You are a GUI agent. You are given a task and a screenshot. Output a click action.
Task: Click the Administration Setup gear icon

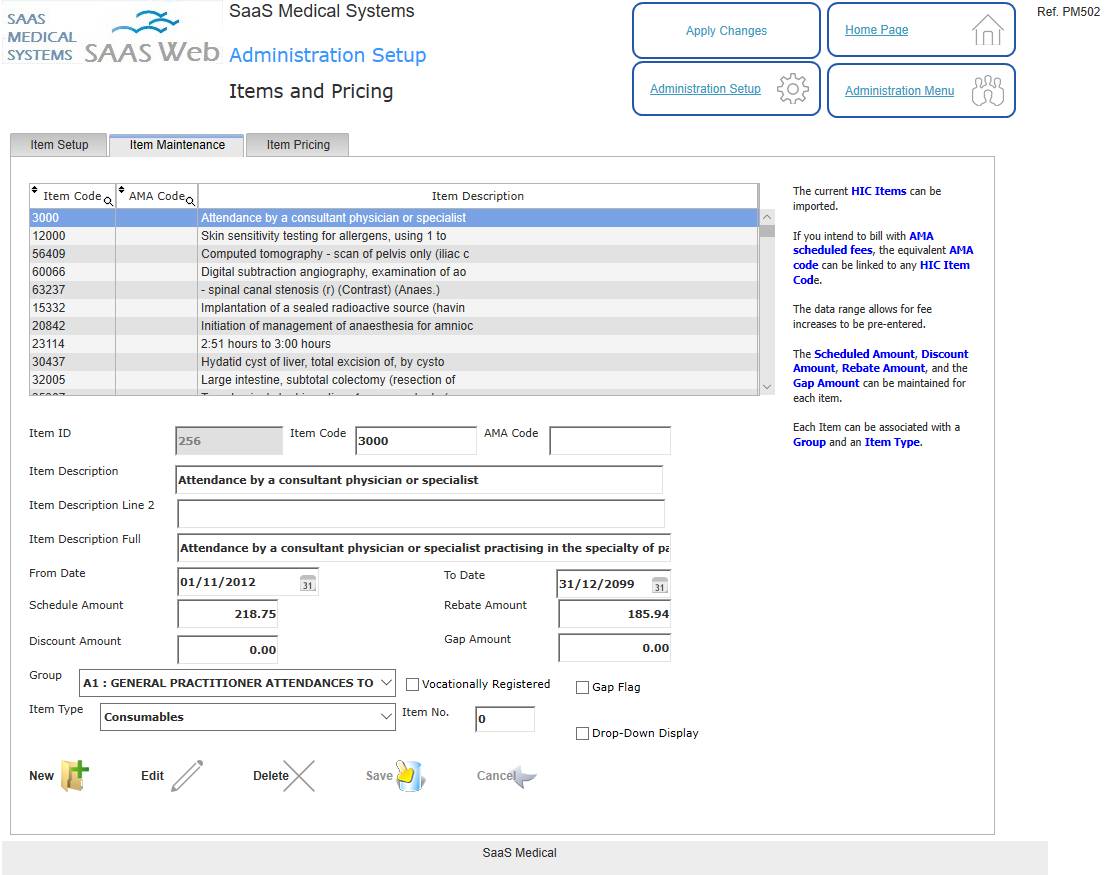(x=793, y=89)
